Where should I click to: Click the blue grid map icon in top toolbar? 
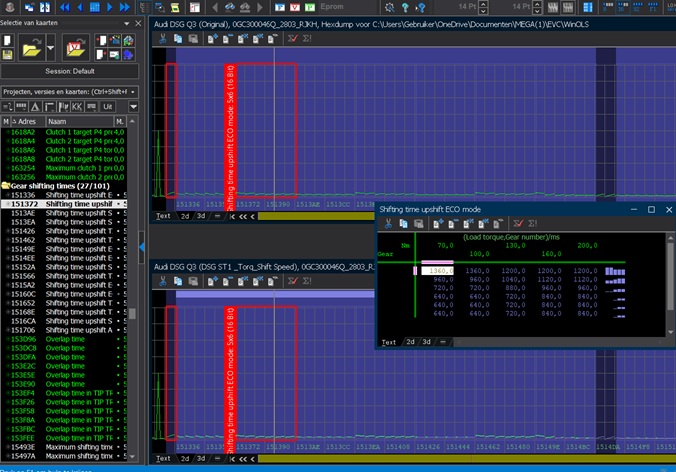[x=95, y=7]
